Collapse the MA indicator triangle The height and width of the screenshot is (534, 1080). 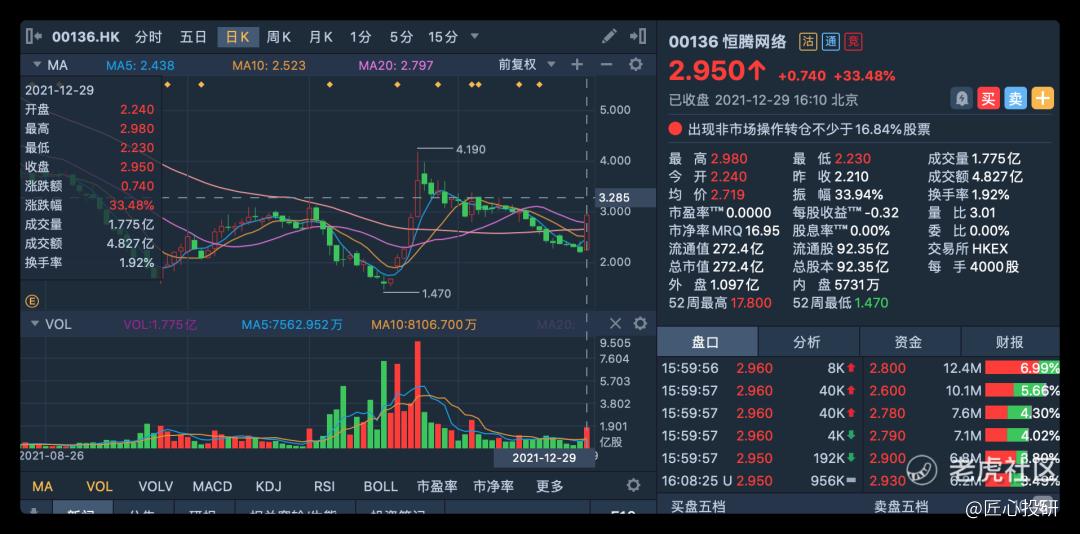(x=36, y=65)
